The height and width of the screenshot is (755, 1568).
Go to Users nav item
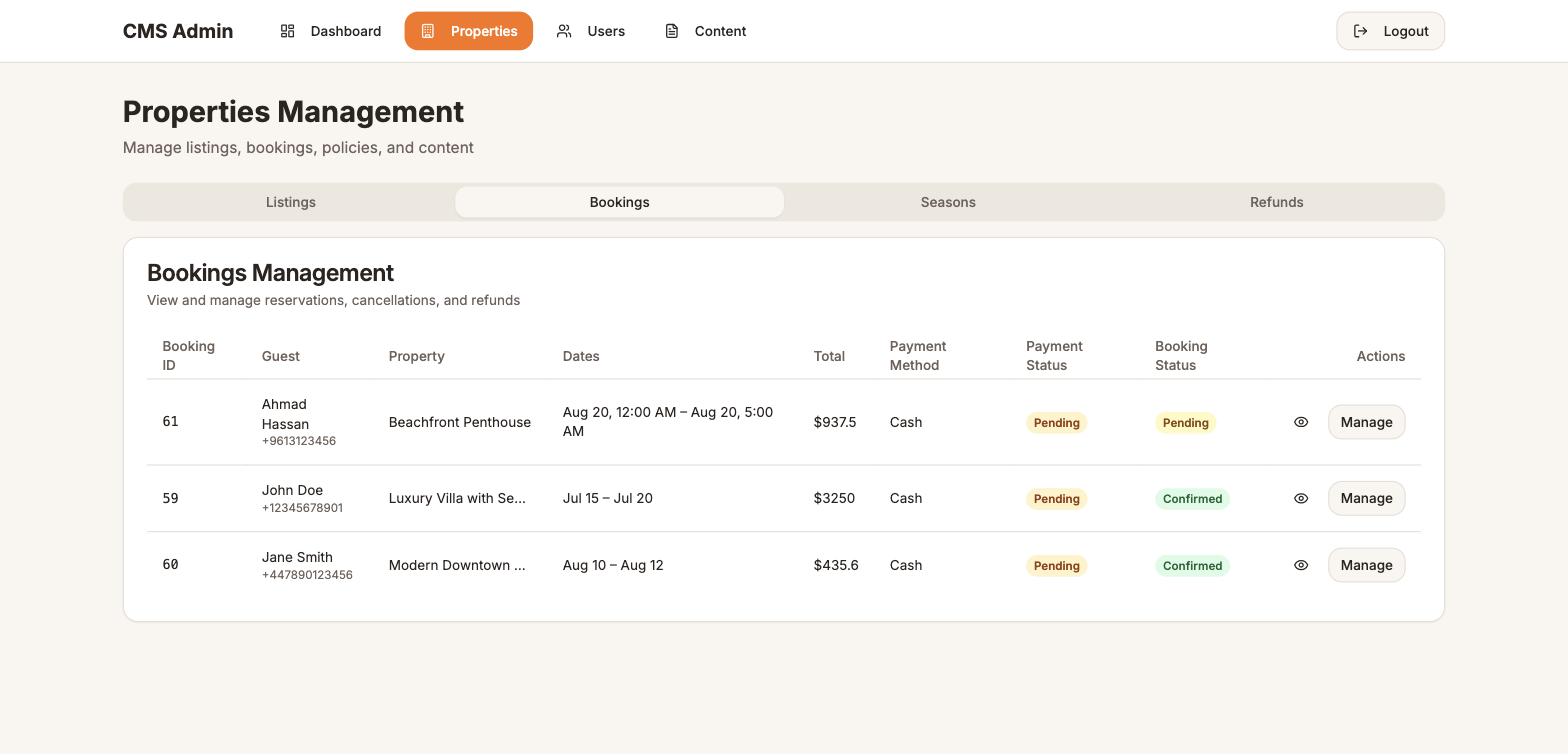click(x=591, y=31)
